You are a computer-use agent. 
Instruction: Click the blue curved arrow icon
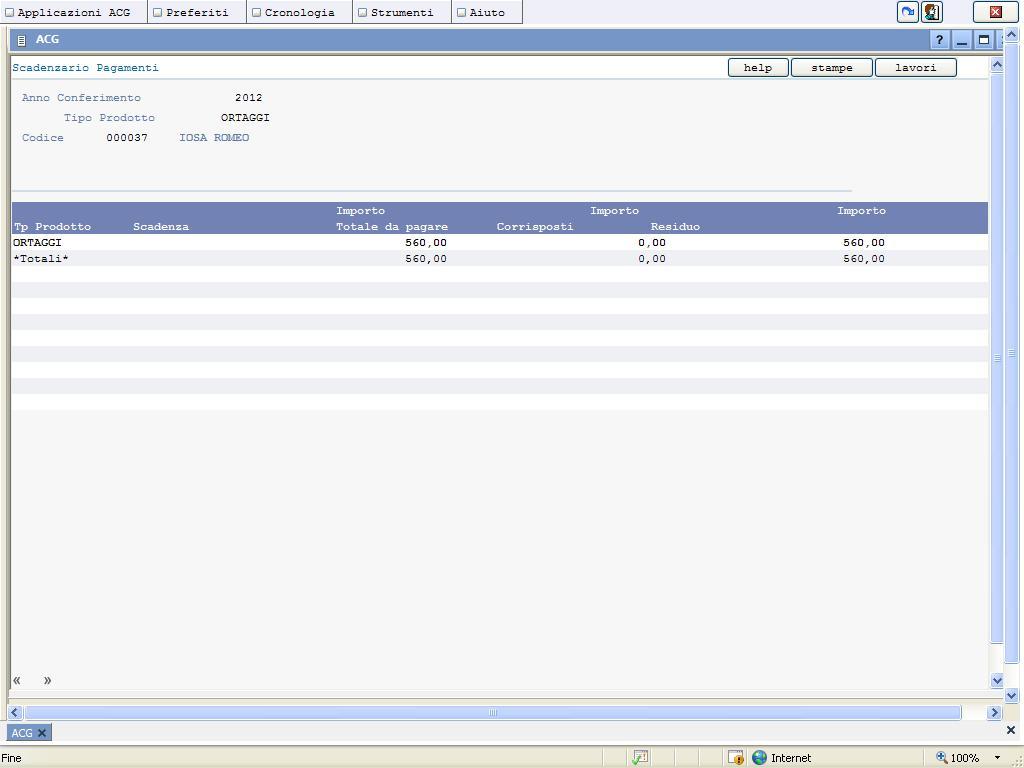[908, 12]
